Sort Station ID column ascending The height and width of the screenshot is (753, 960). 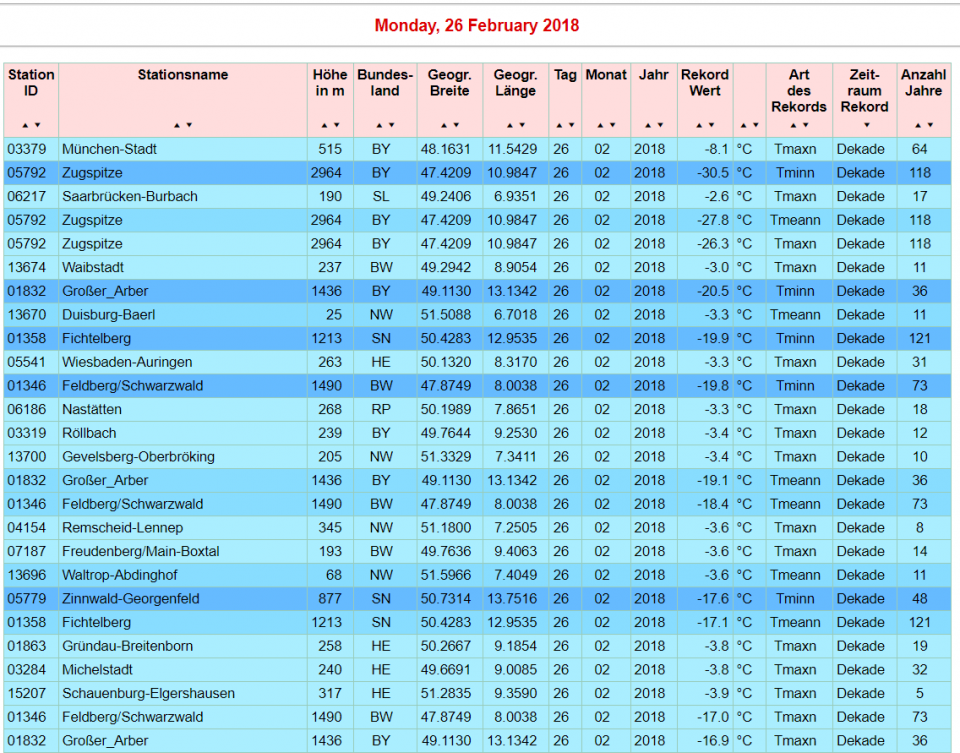[x=26, y=125]
